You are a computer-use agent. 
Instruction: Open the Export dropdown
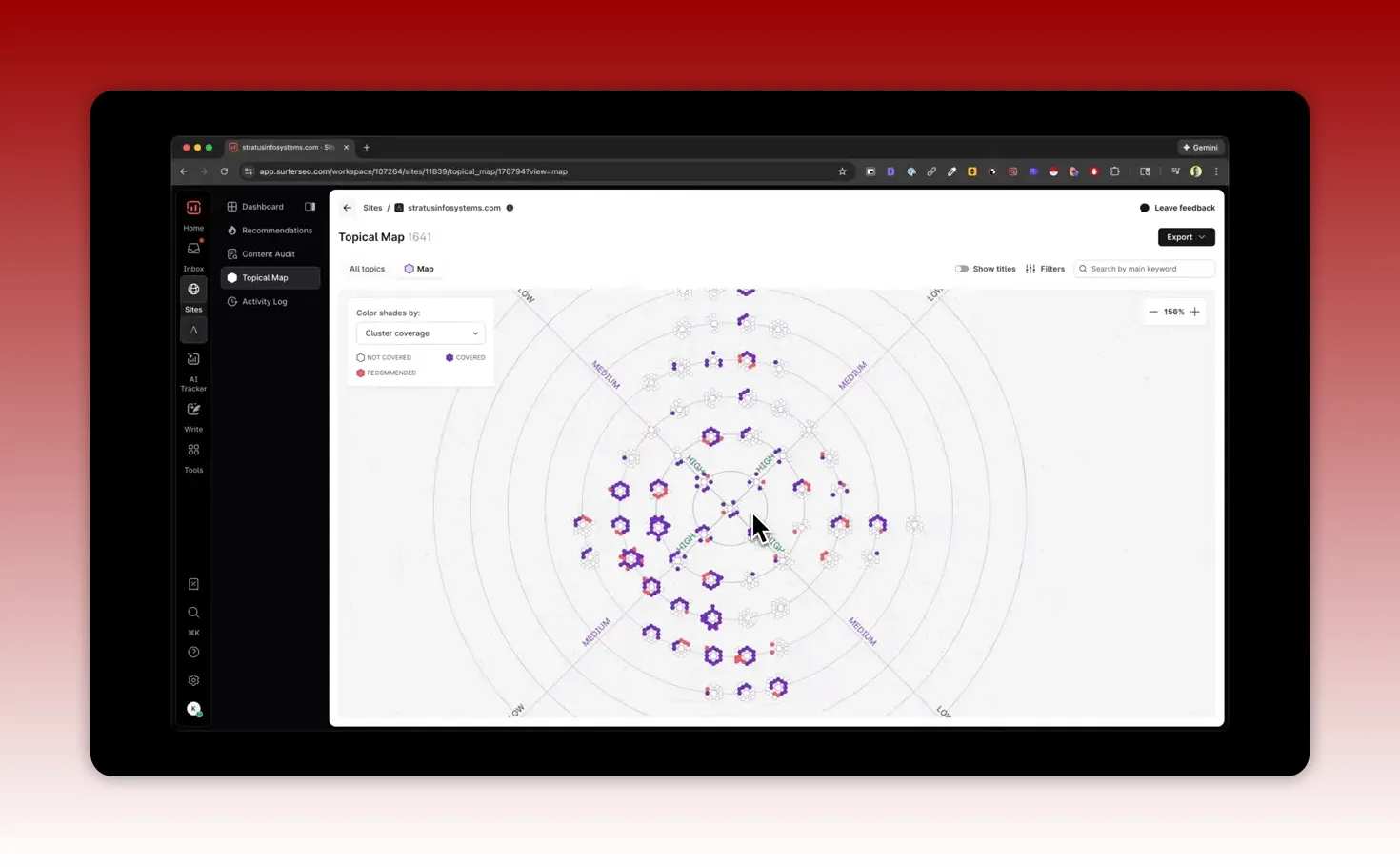[1185, 236]
